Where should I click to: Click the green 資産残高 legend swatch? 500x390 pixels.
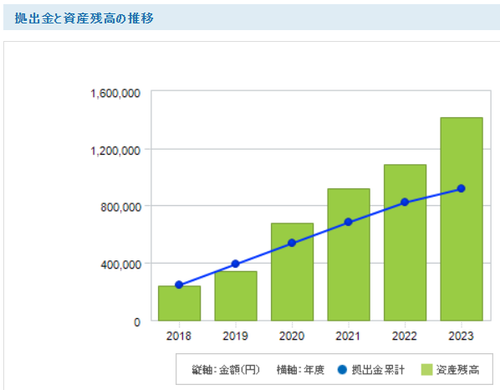click(427, 370)
